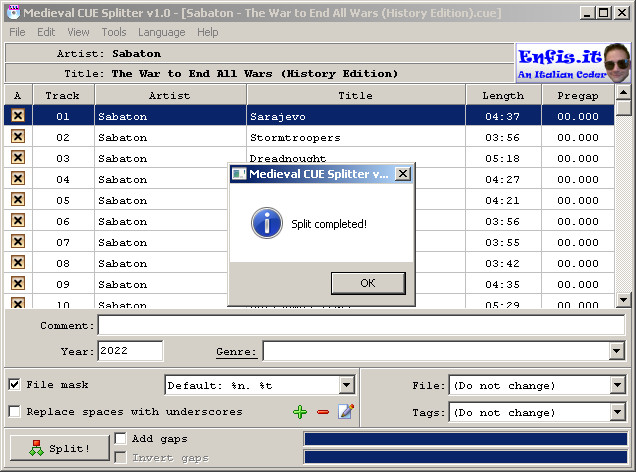Screen dimensions: 636x472
Task: Uncheck the track 06 checkbox
Action: coord(17,221)
